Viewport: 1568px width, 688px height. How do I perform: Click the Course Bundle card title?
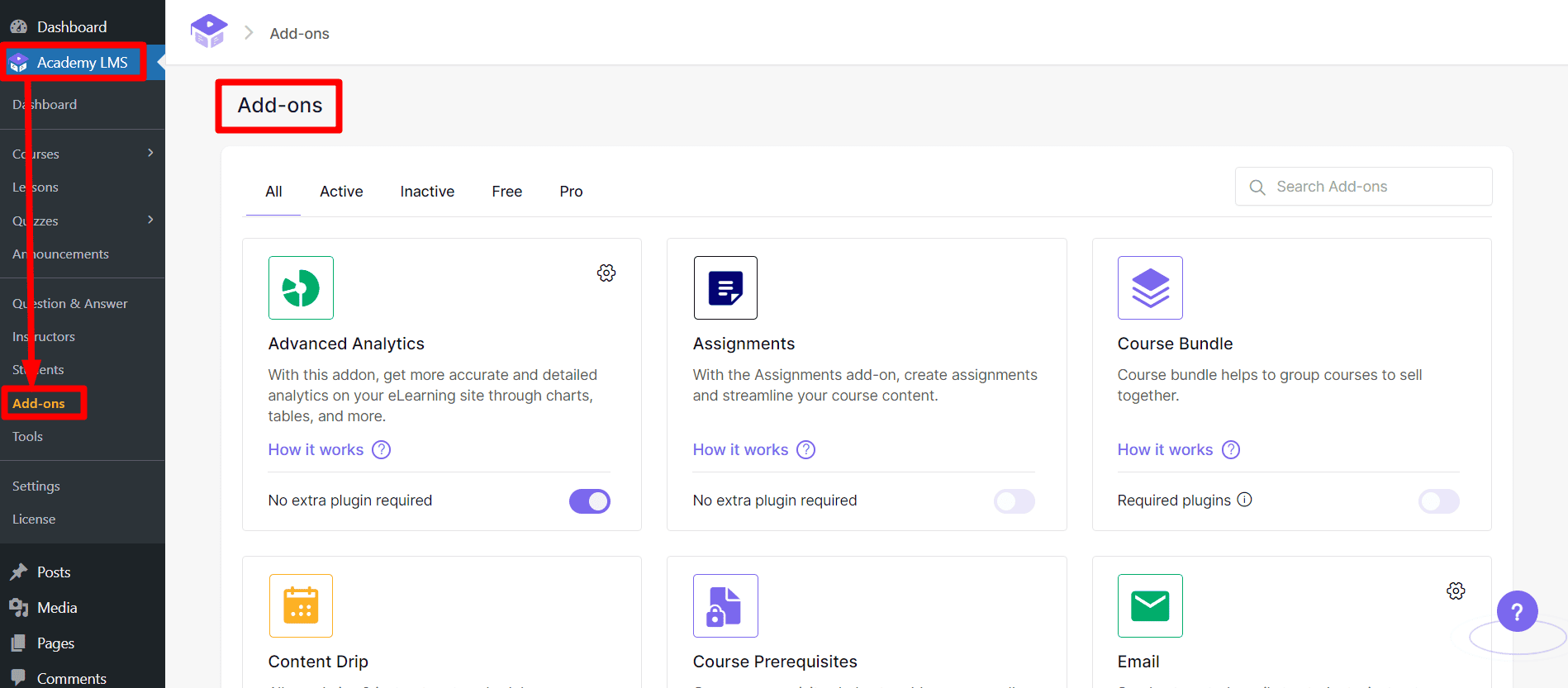click(x=1175, y=344)
